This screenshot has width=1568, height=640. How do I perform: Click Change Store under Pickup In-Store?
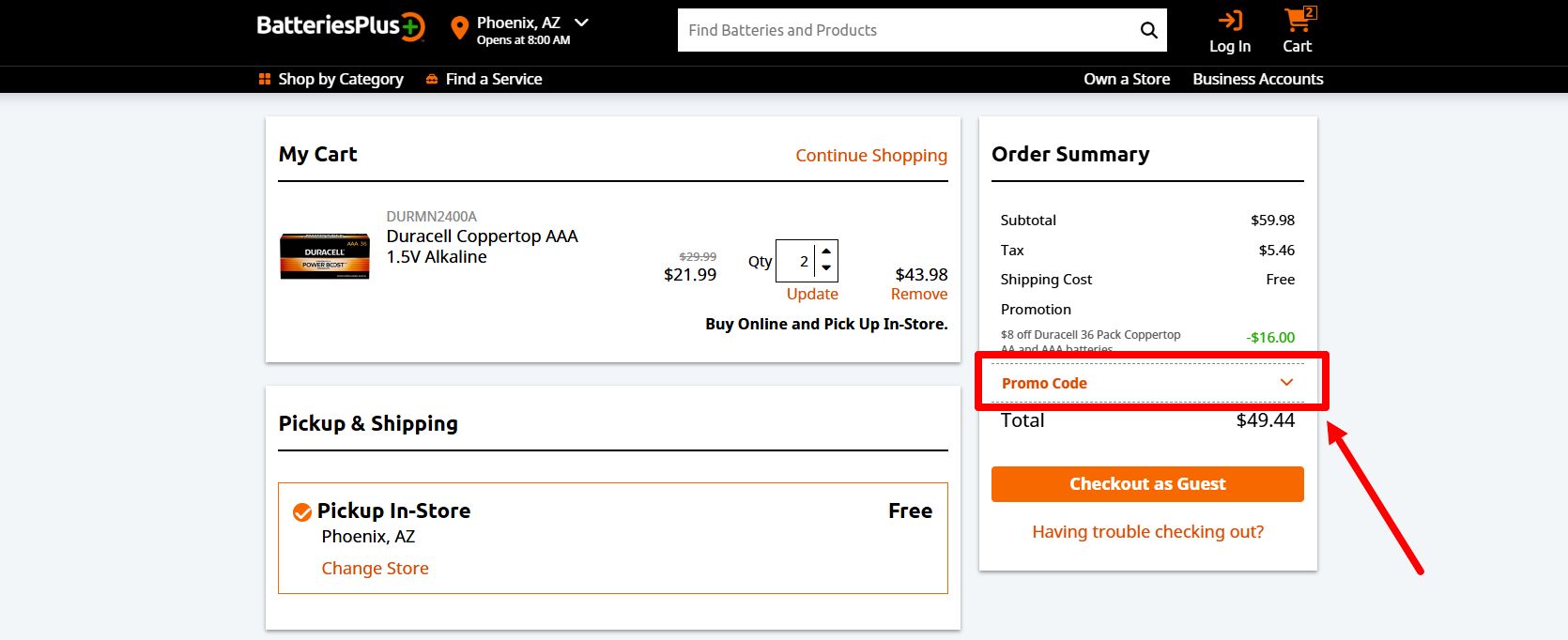point(375,568)
